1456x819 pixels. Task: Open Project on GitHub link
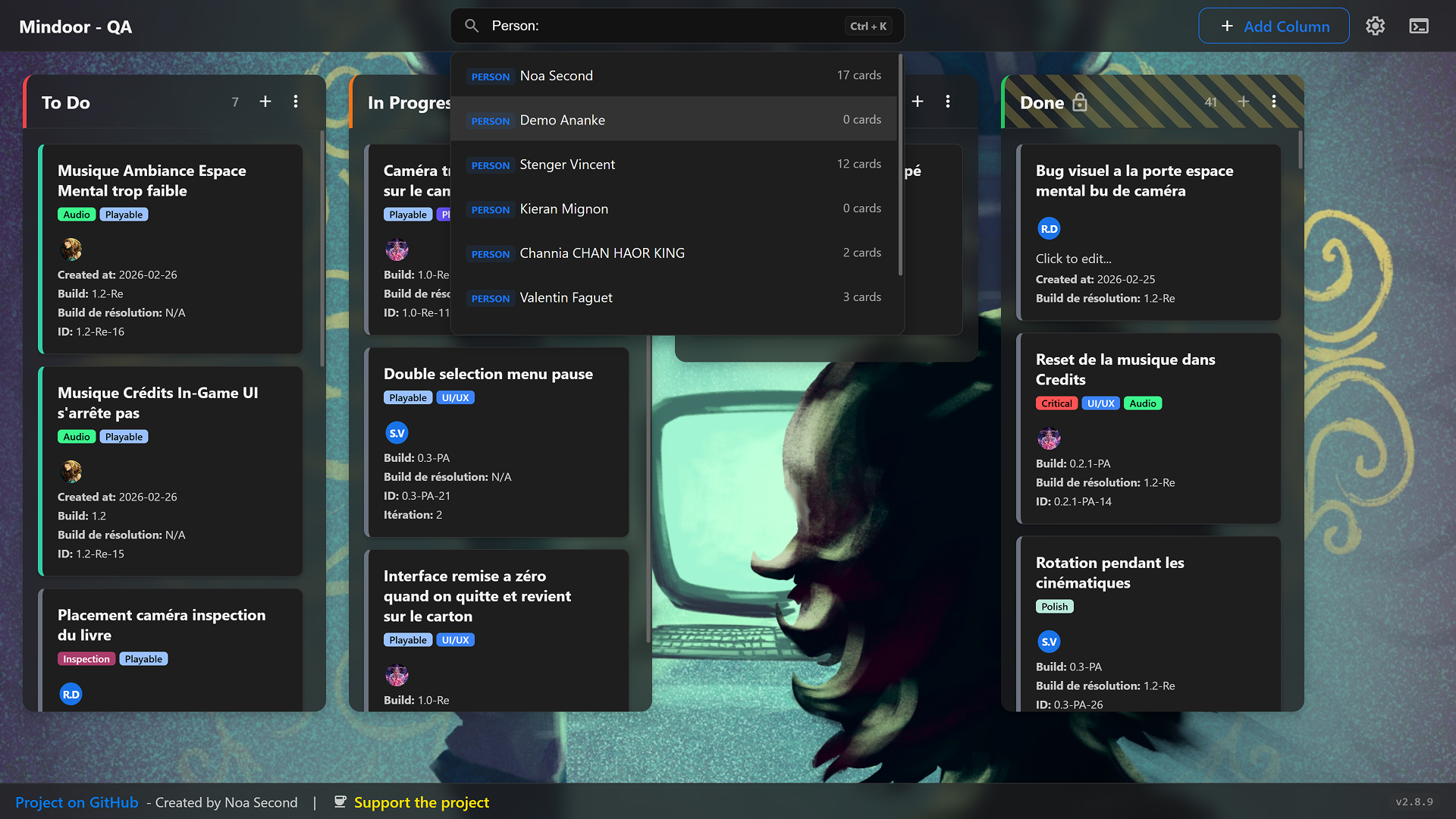77,802
